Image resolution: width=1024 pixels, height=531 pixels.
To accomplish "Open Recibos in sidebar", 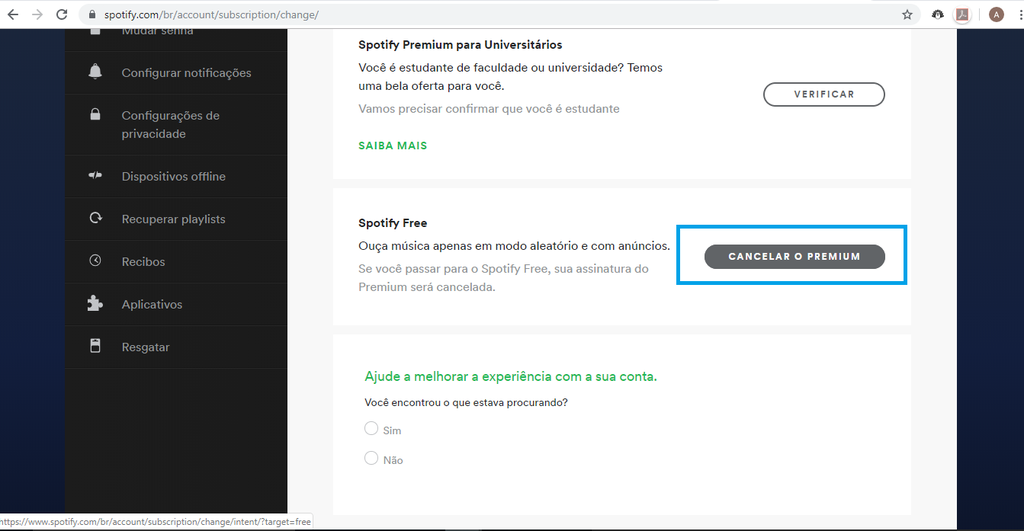I will 143,262.
